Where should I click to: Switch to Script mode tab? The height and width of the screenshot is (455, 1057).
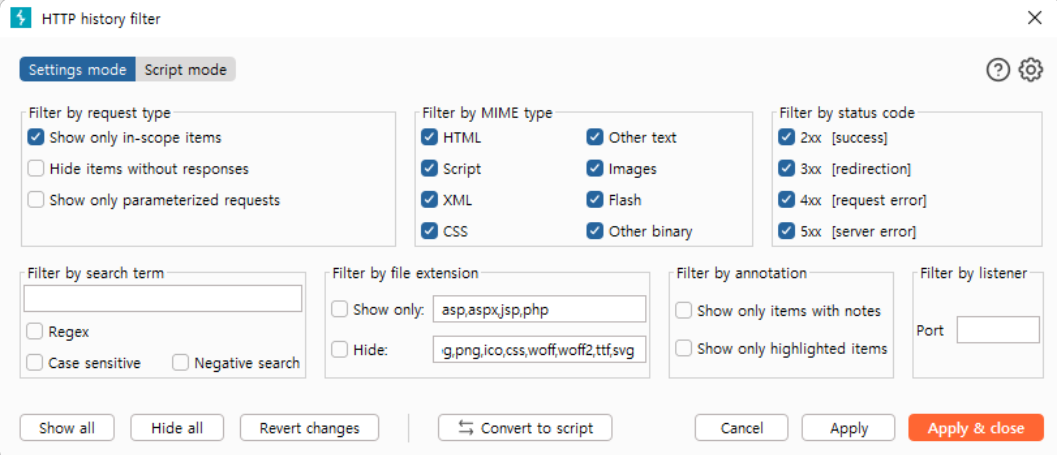[186, 70]
